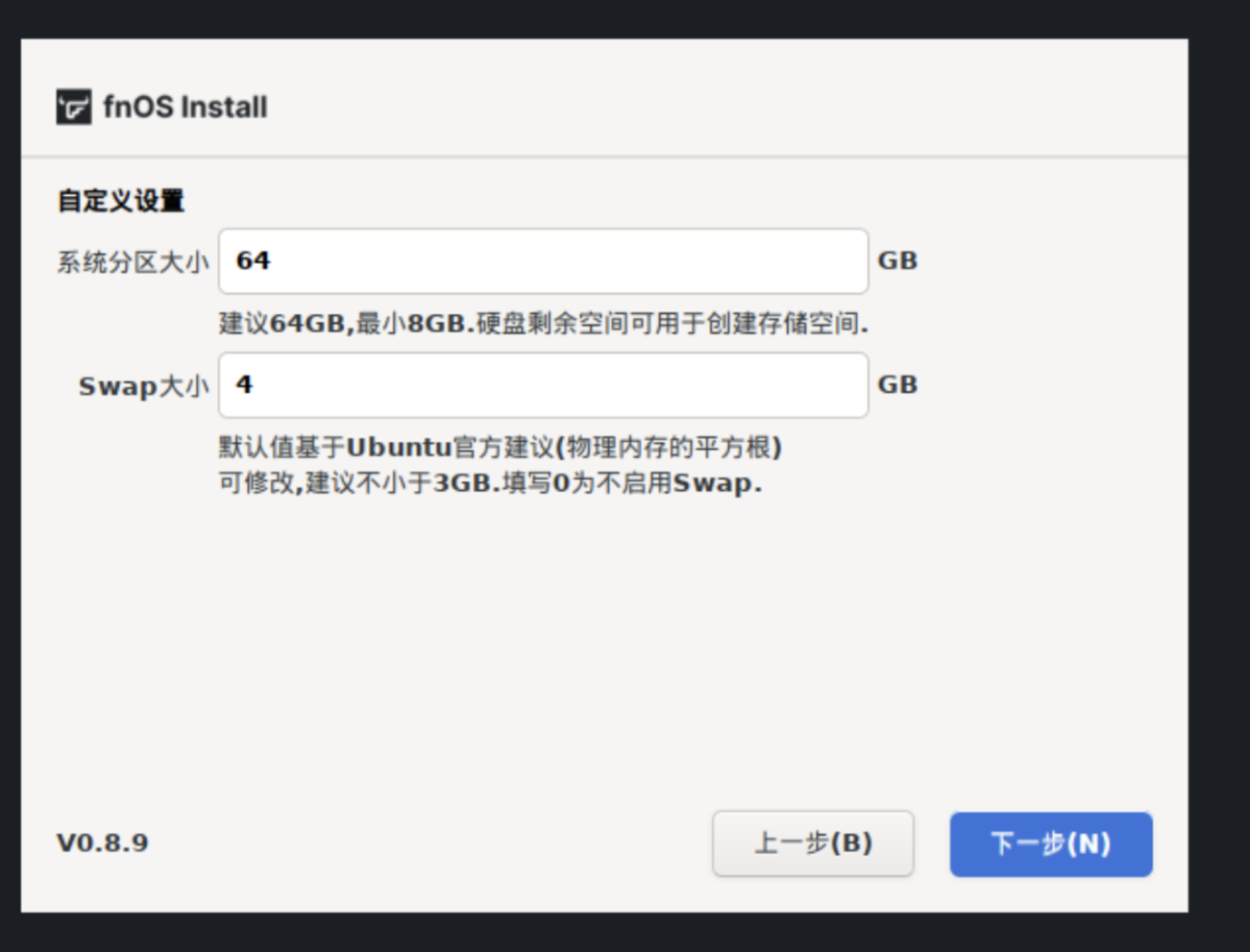
Task: Click the GB unit beside system partition field
Action: click(x=897, y=260)
